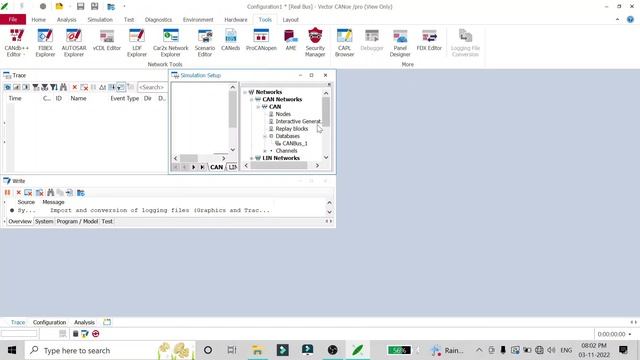Open the vCDL Editor
The image size is (640, 360).
[x=107, y=40]
